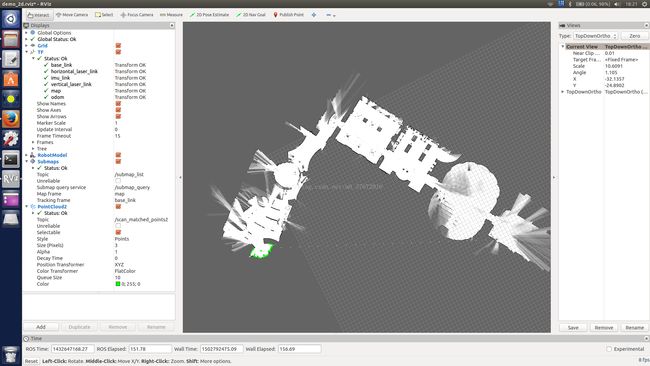Expand the Global Options tree item
The width and height of the screenshot is (650, 366).
click(x=27, y=32)
